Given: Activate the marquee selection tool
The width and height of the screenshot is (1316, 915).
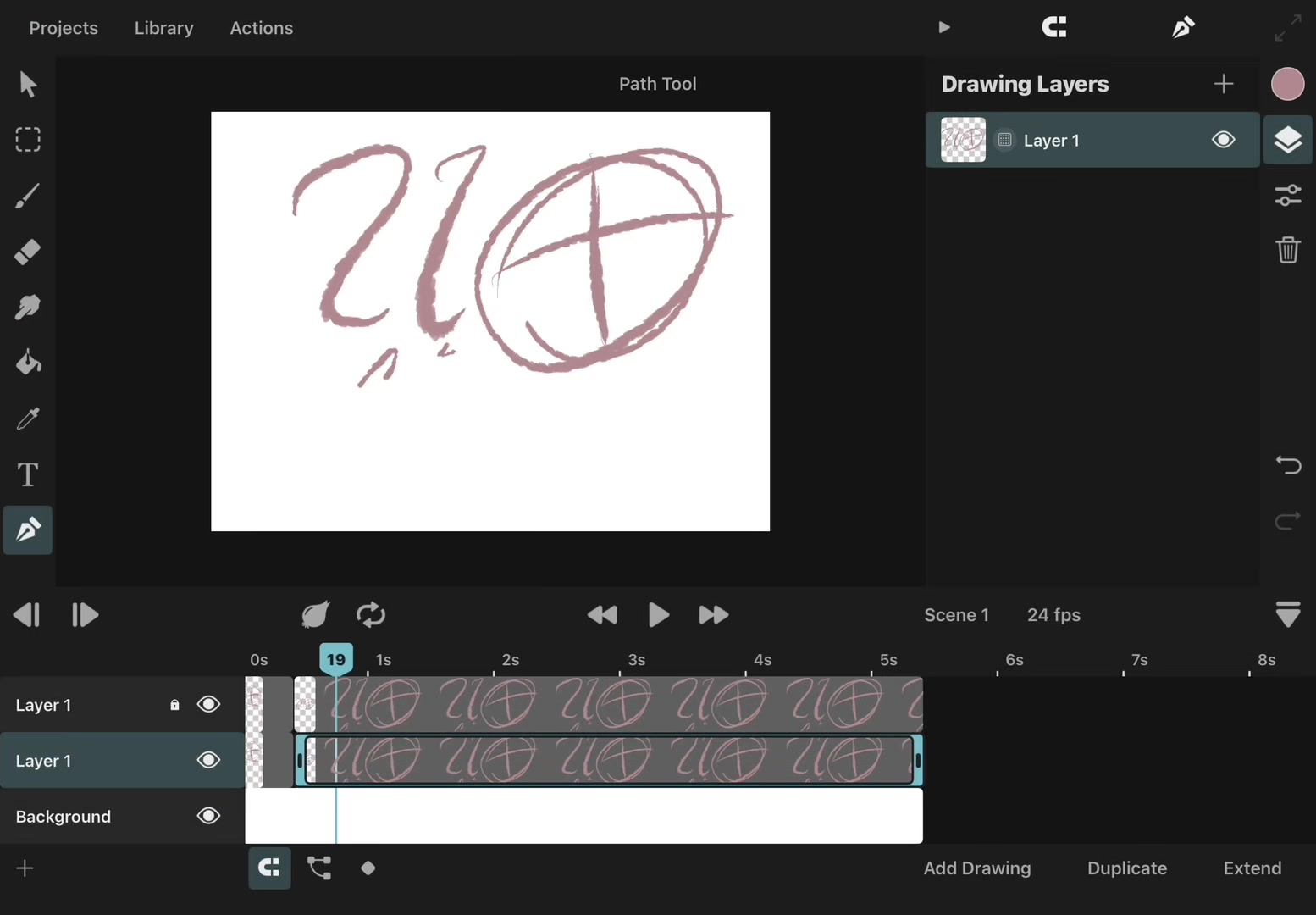Looking at the screenshot, I should 27,140.
